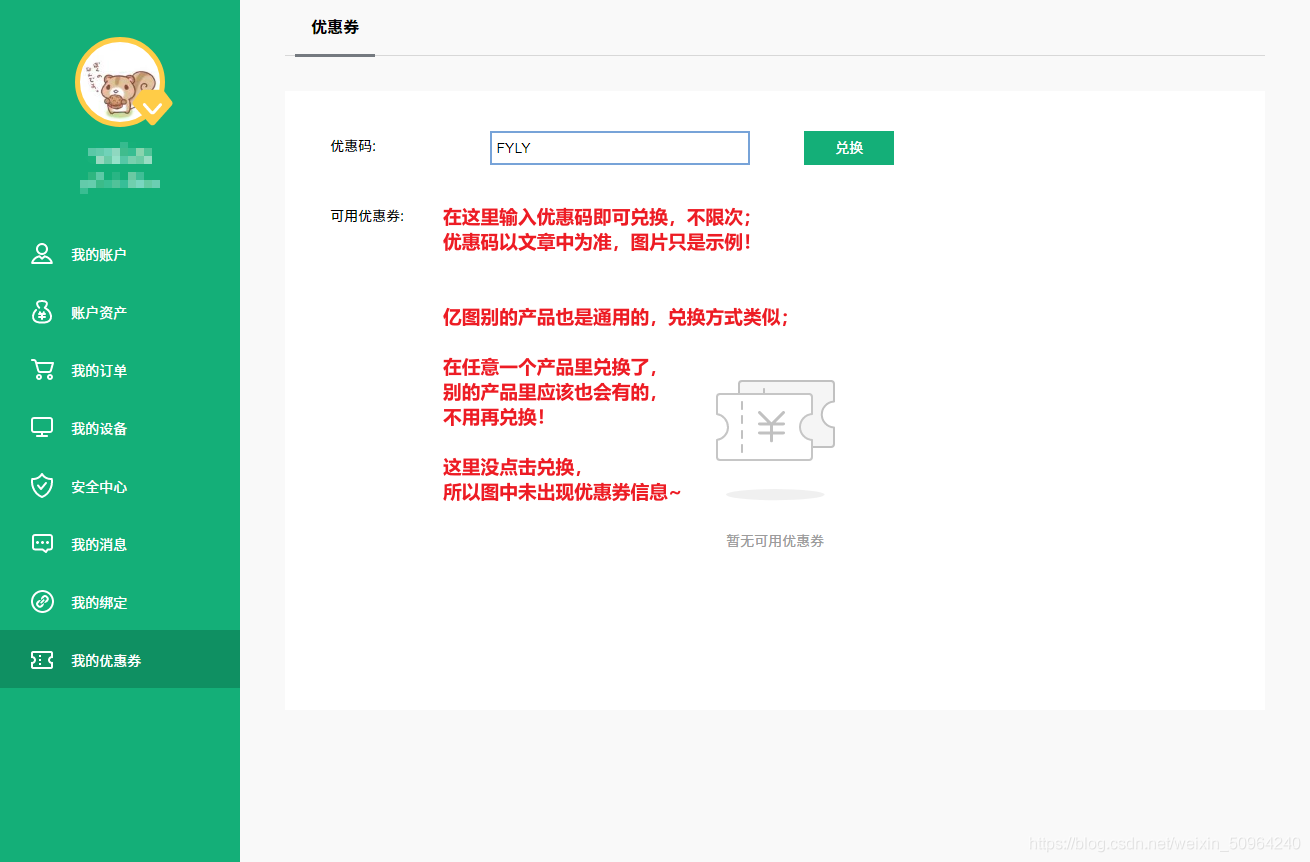This screenshot has height=862, width=1310.
Task: Click the ticket icon for 我的优惠券
Action: point(42,660)
